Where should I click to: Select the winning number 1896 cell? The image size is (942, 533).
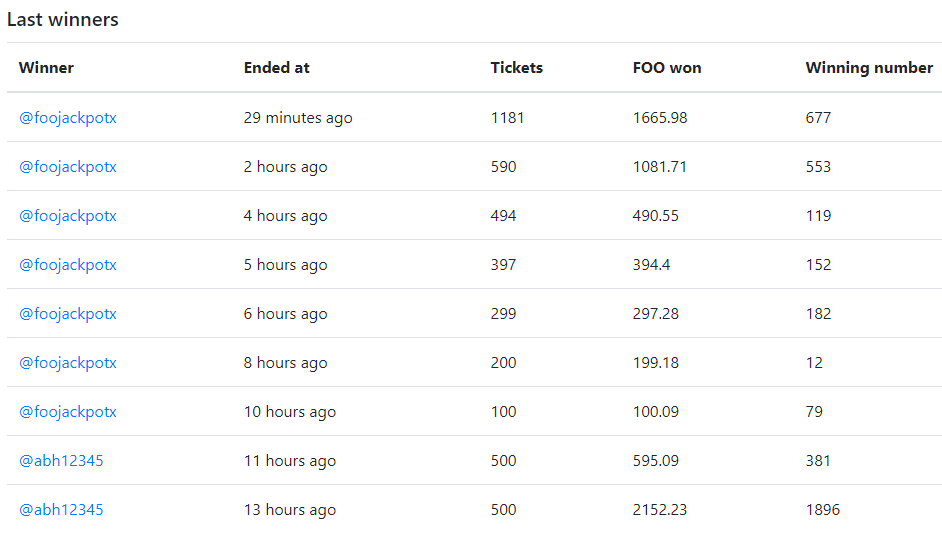pyautogui.click(x=822, y=510)
